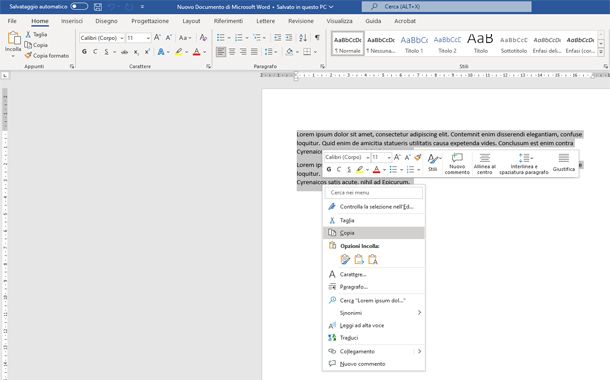Center text with the ribbon align icon
The width and height of the screenshot is (610, 380).
point(232,52)
